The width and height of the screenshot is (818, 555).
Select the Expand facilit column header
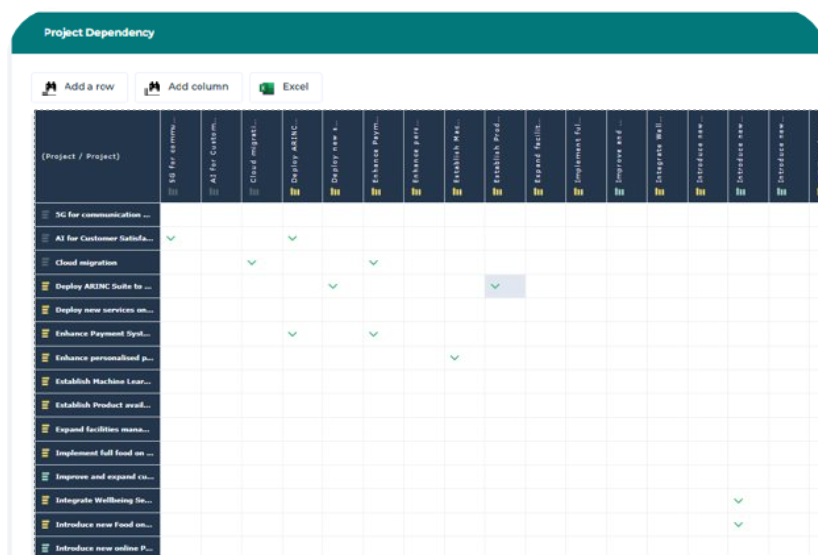coord(537,150)
